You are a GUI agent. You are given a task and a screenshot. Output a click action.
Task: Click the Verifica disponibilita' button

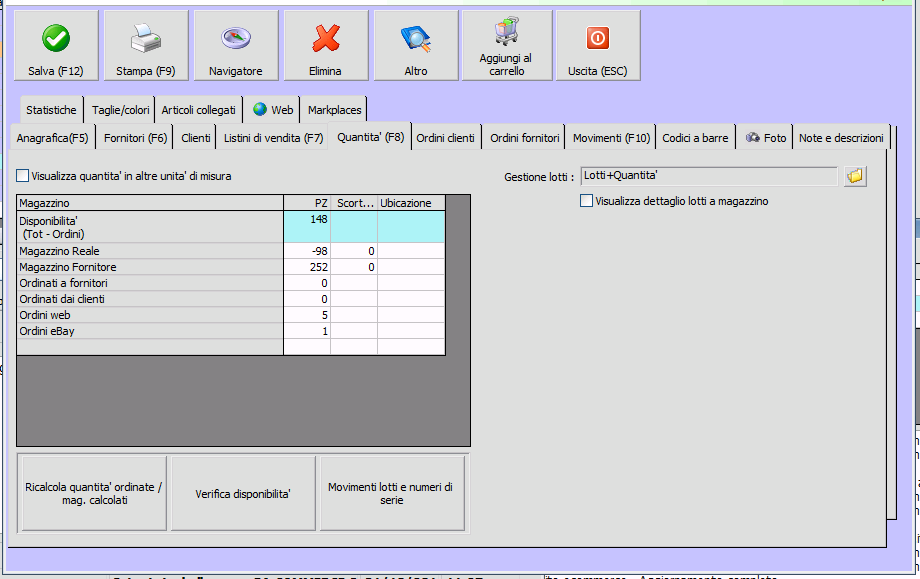pyautogui.click(x=243, y=493)
